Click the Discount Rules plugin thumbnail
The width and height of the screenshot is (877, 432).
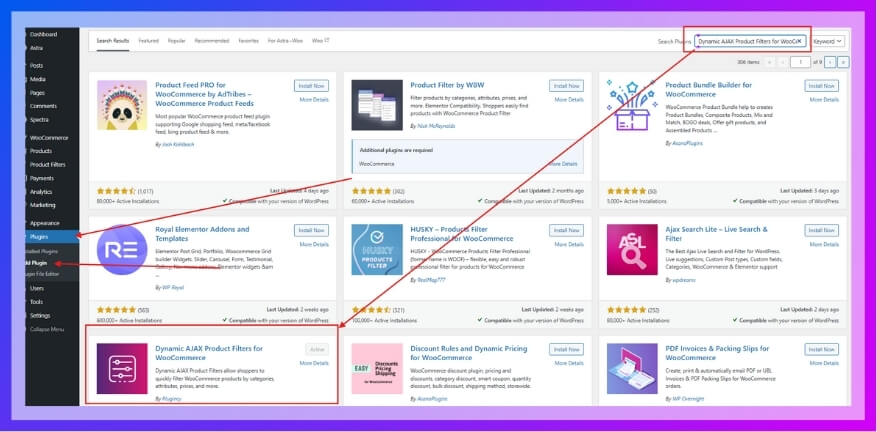tap(377, 369)
